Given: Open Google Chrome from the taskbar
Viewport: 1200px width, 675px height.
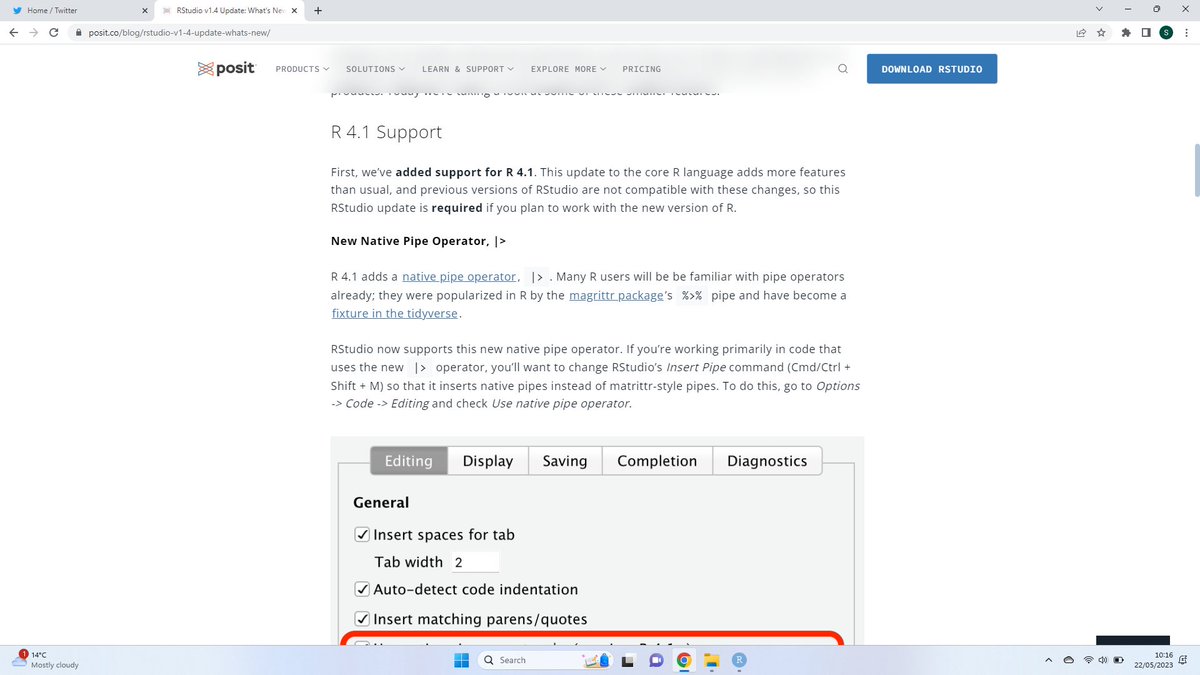Looking at the screenshot, I should point(684,660).
